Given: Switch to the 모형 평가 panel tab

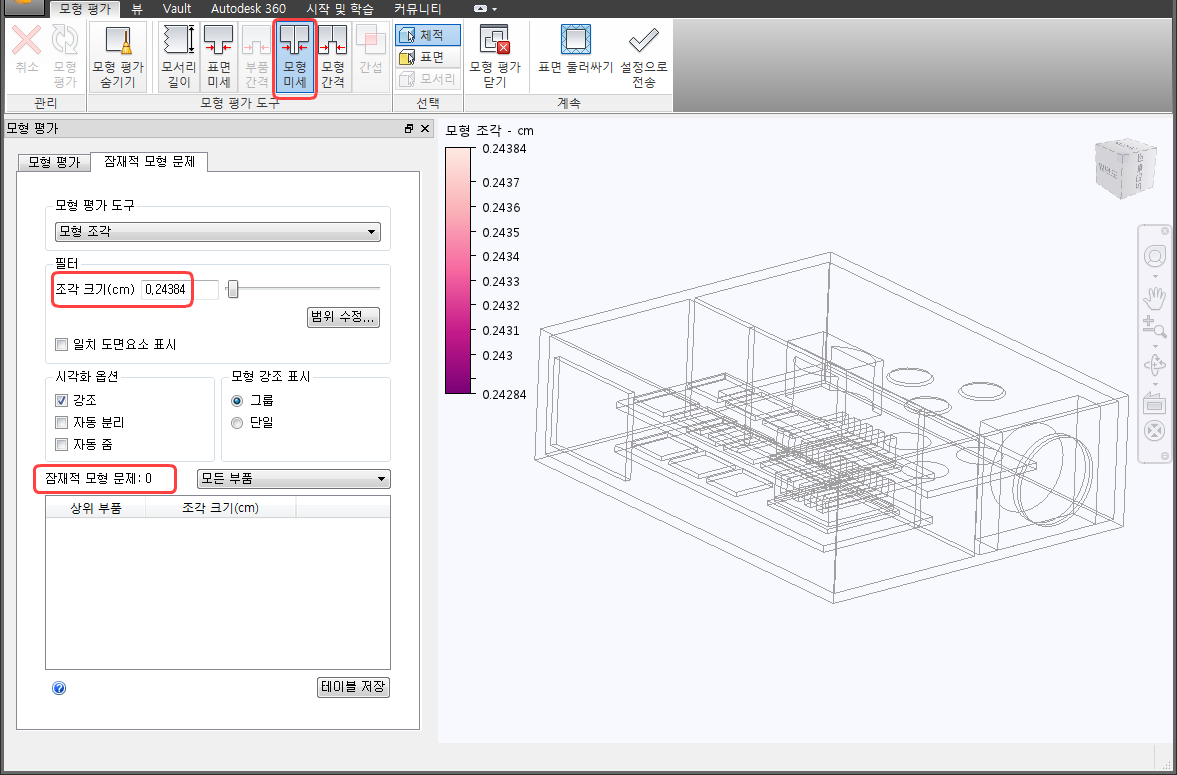Looking at the screenshot, I should 54,161.
